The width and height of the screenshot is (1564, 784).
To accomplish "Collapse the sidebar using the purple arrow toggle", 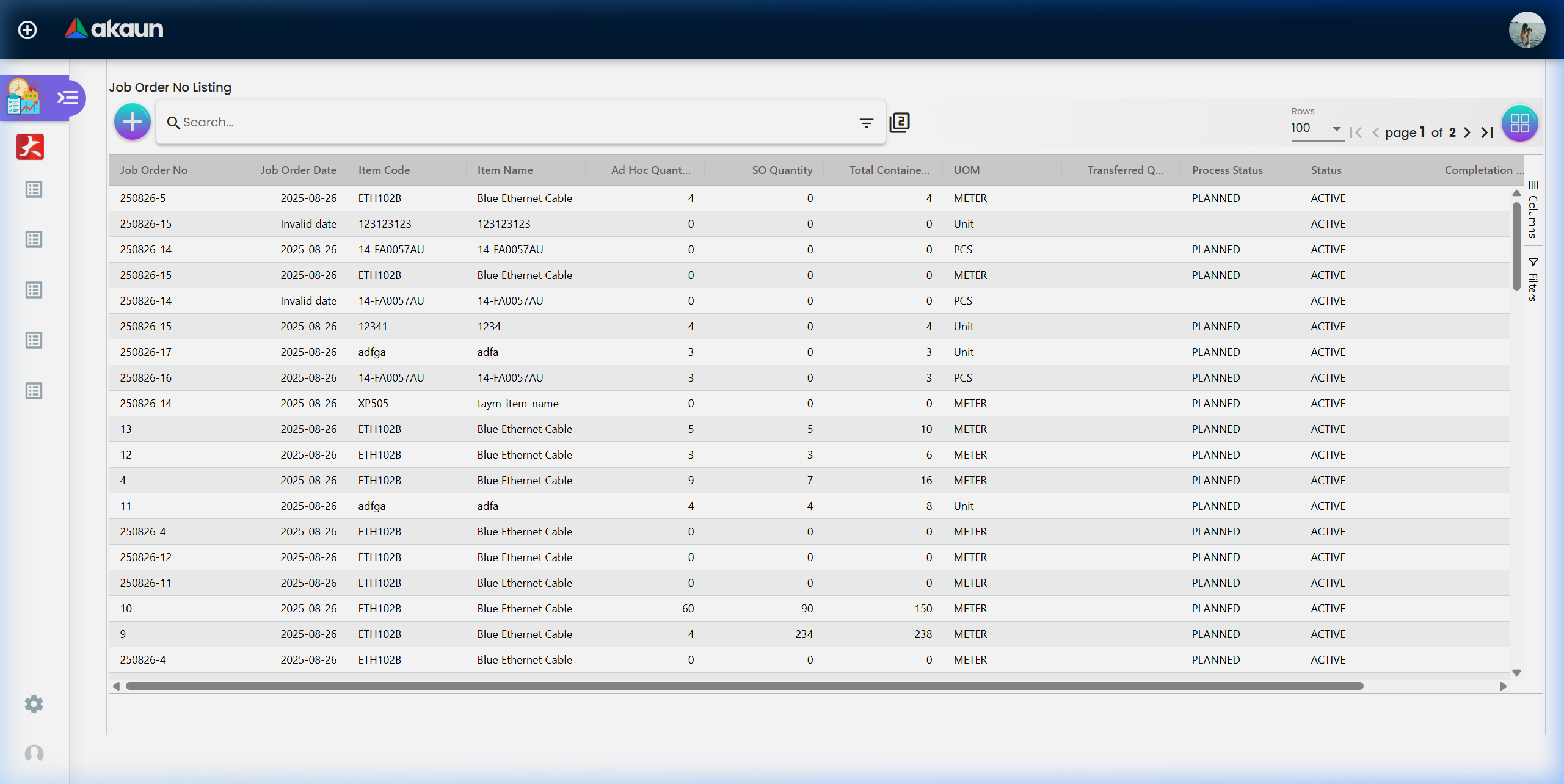I will 69,98.
